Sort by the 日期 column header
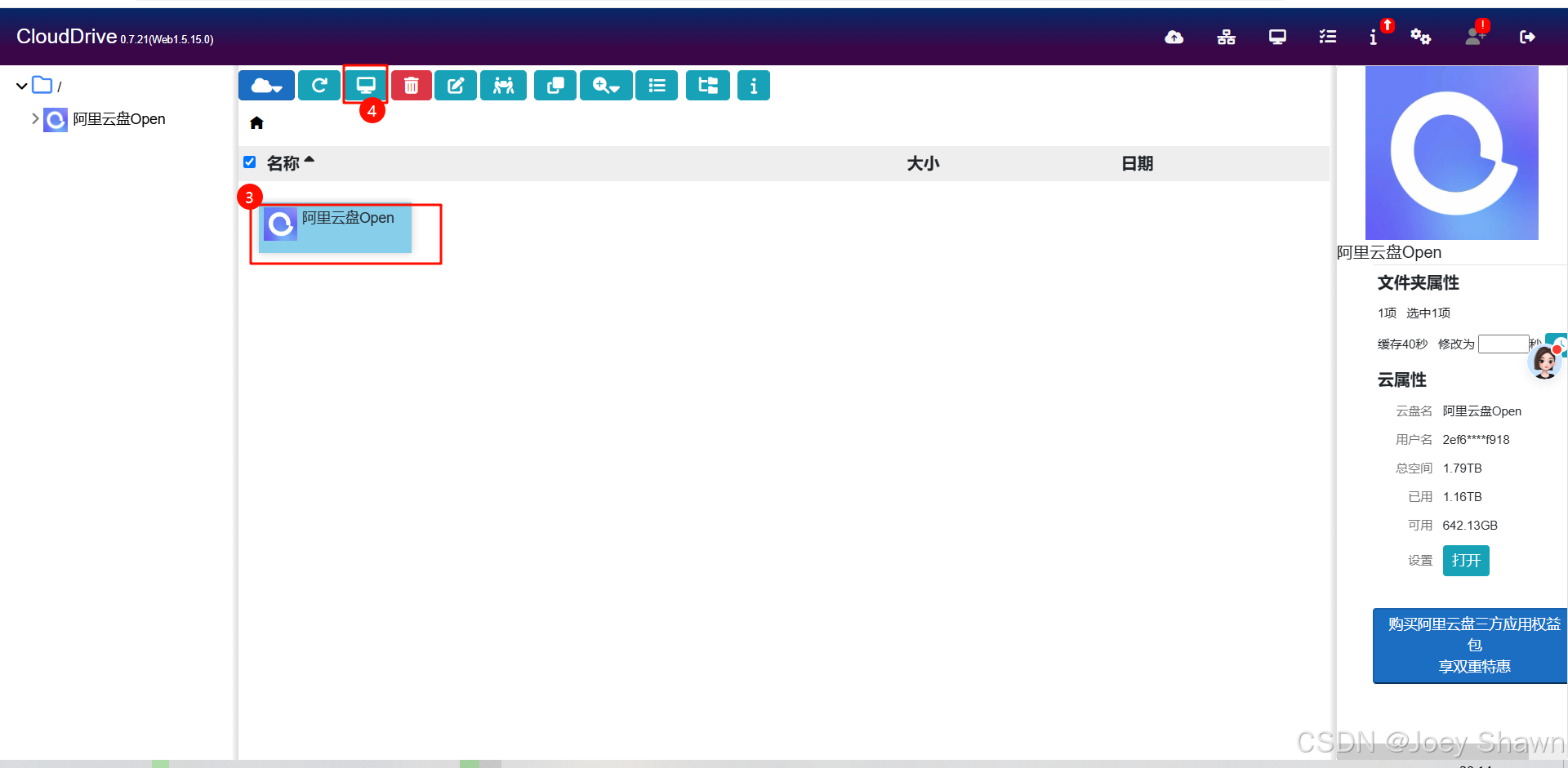 click(x=1137, y=163)
